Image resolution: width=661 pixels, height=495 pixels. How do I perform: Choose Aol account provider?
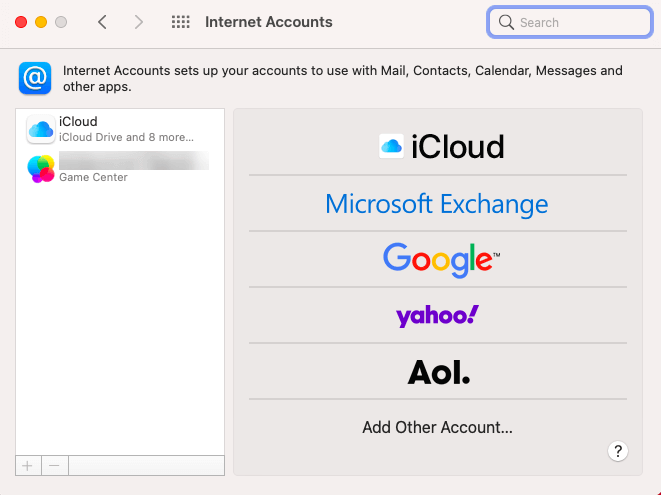click(x=438, y=371)
